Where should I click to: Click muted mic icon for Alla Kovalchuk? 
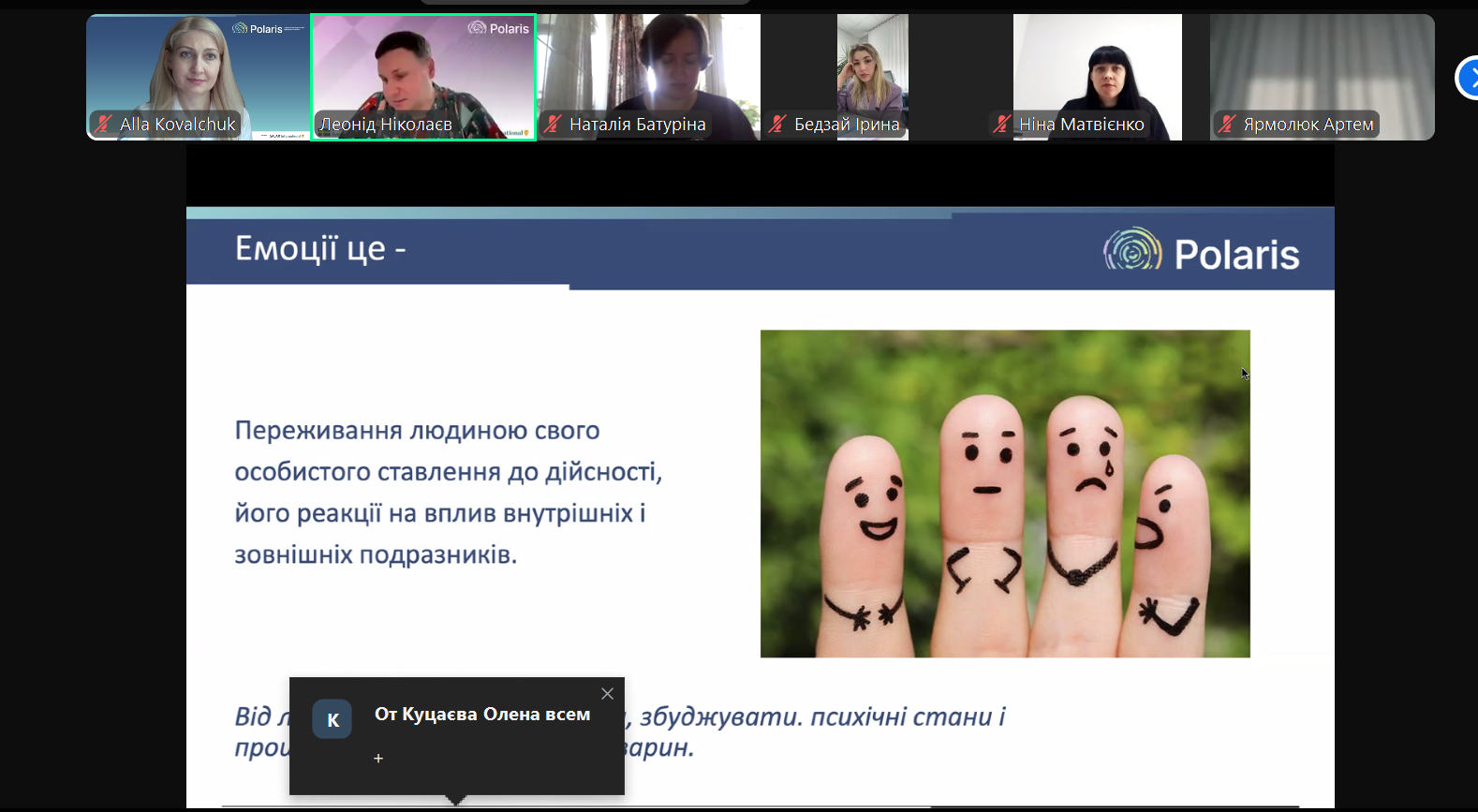coord(104,124)
